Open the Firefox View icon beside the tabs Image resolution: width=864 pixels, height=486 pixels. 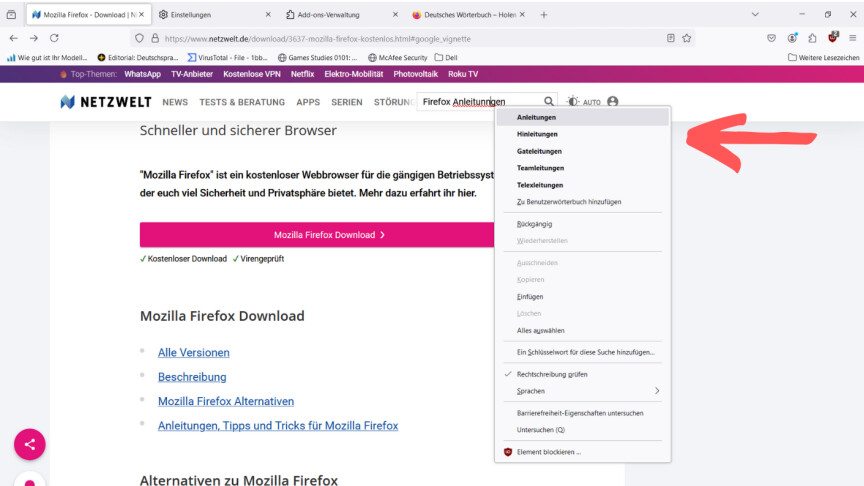point(11,15)
